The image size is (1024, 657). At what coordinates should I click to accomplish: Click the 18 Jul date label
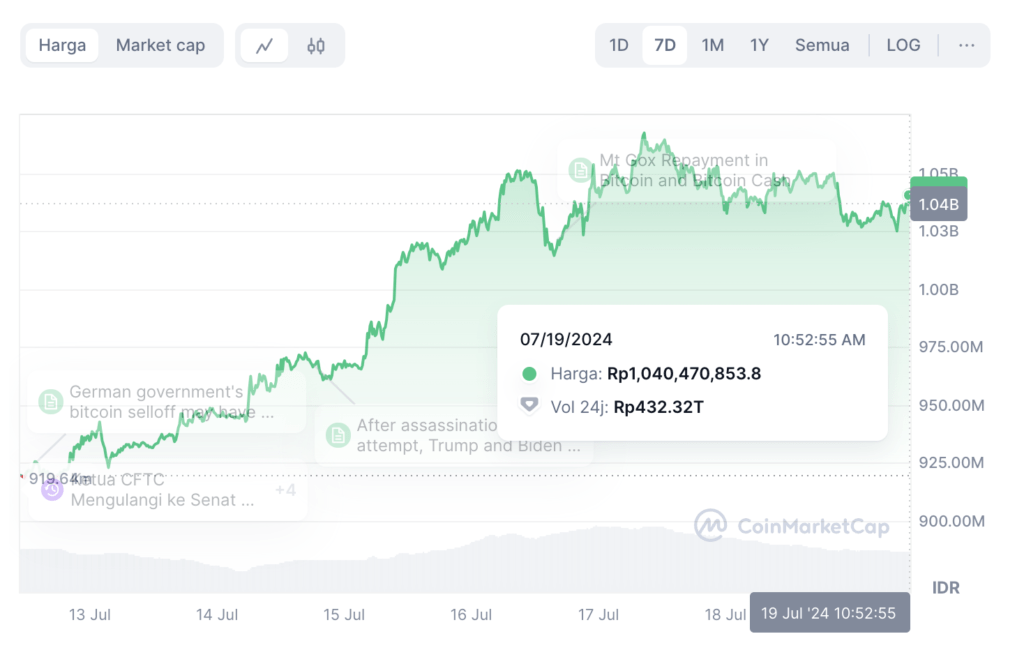[x=725, y=615]
